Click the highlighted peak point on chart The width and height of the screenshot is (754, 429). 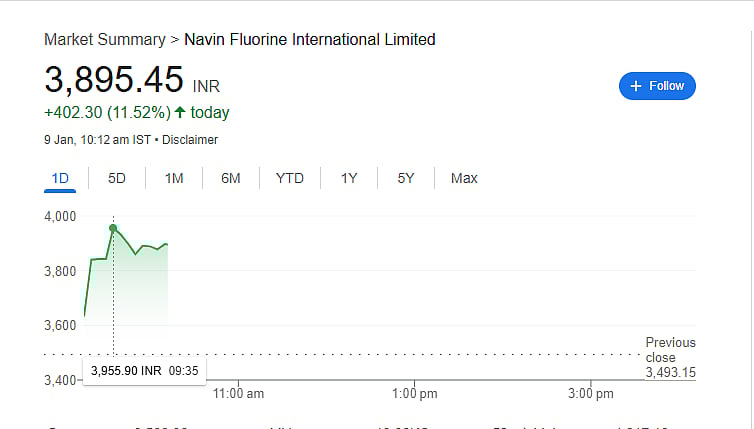113,228
